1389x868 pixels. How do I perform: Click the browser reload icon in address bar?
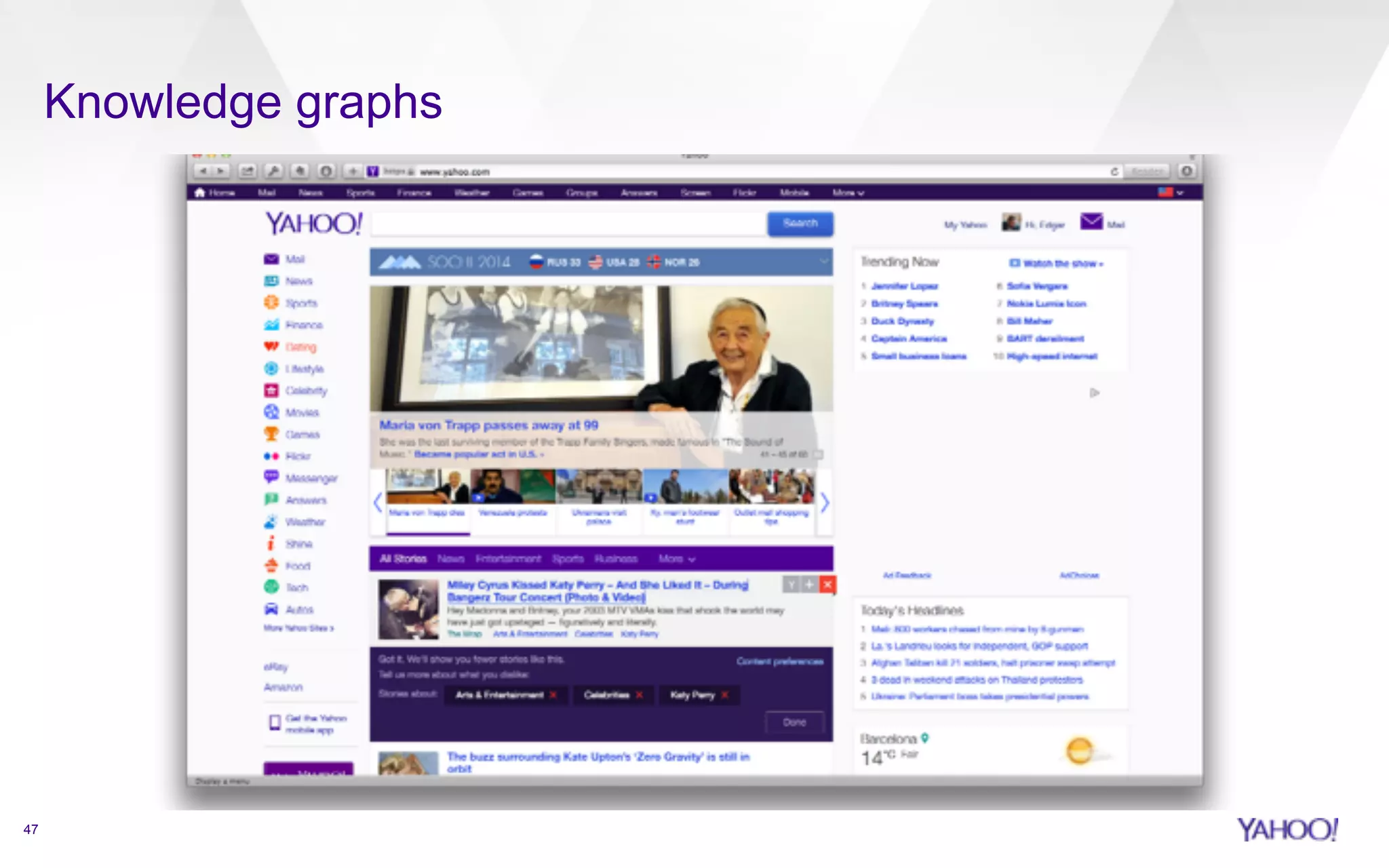(1114, 172)
